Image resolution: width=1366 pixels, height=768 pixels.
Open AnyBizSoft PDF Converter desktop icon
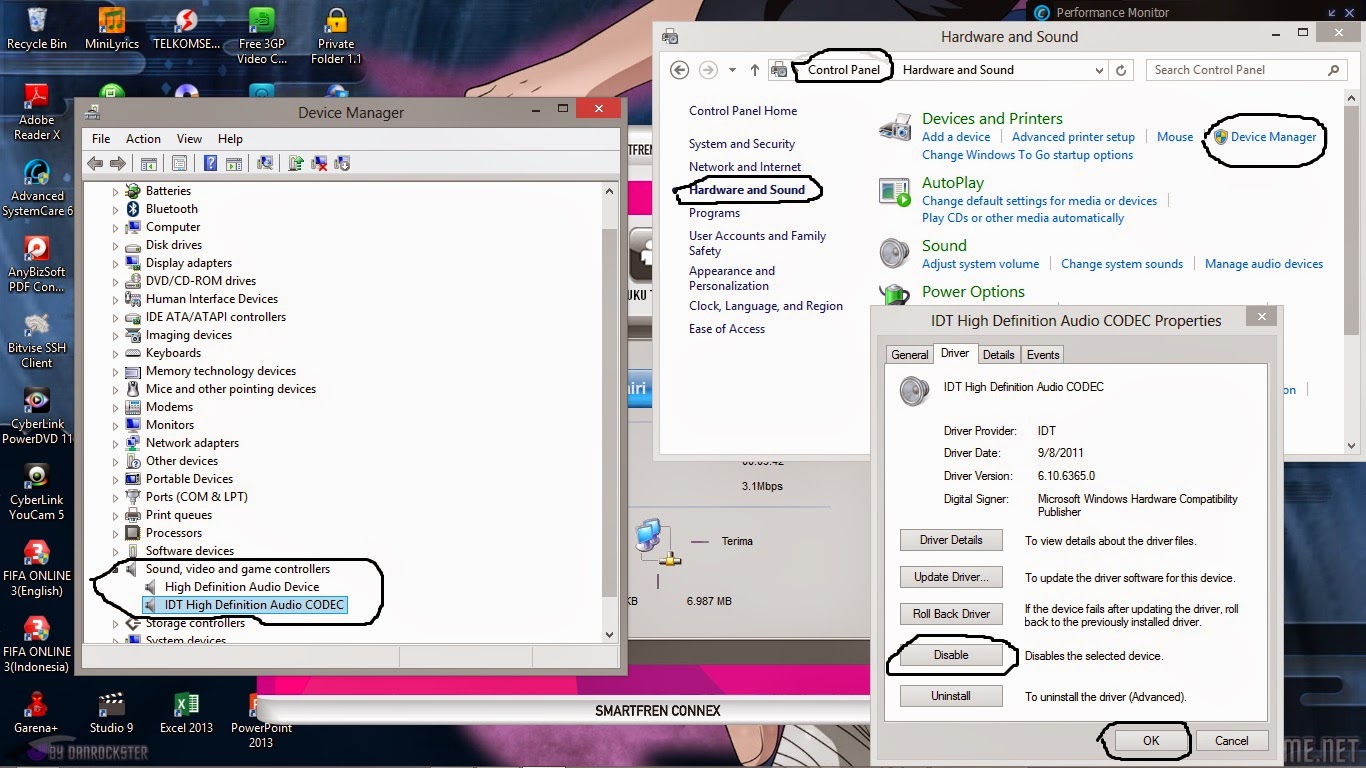point(37,264)
